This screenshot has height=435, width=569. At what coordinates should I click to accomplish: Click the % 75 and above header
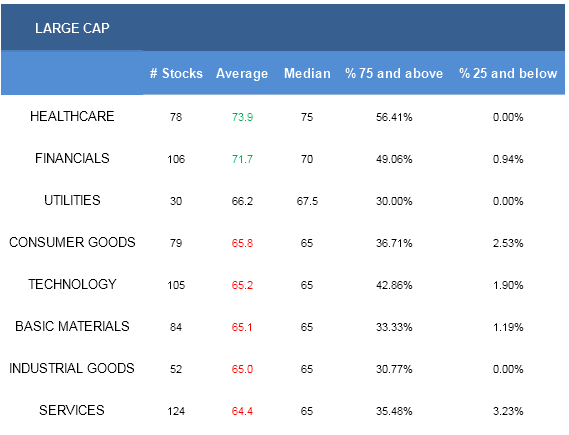click(x=394, y=73)
